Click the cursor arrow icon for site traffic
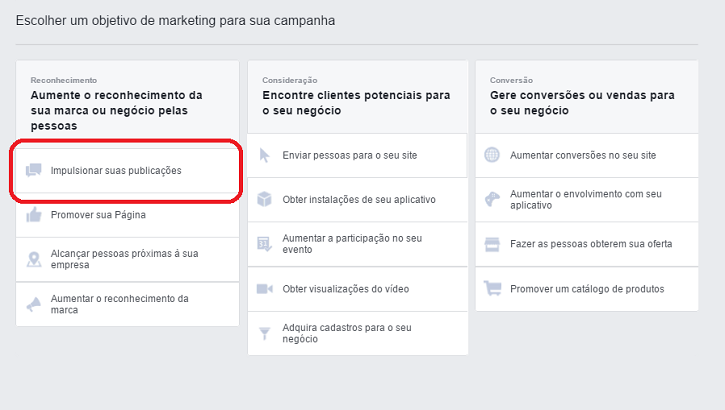The height and width of the screenshot is (410, 725). click(264, 155)
